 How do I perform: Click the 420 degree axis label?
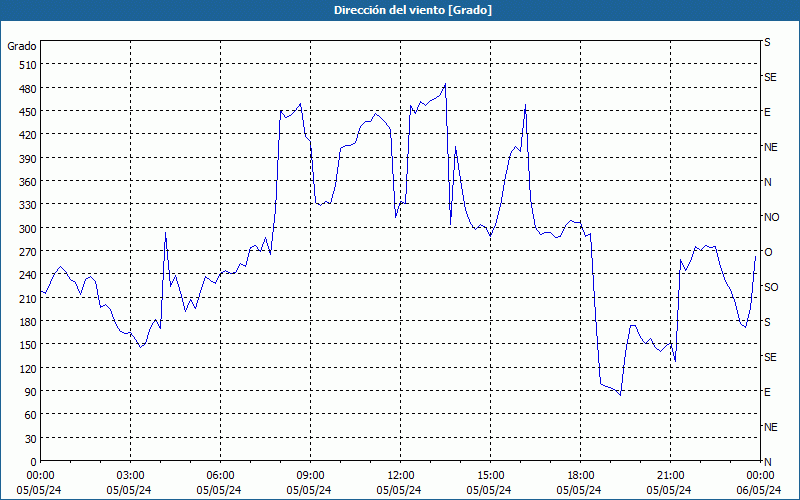28,135
